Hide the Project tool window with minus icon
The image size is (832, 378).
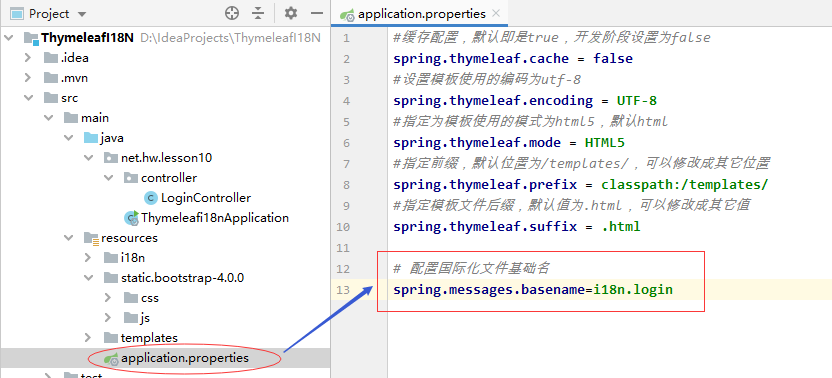pos(317,13)
